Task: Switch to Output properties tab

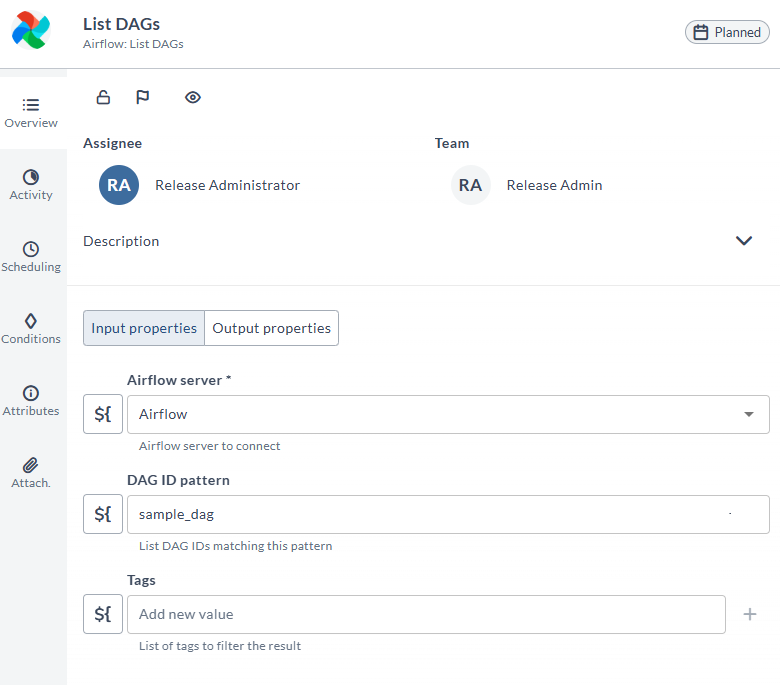Action: click(x=271, y=328)
